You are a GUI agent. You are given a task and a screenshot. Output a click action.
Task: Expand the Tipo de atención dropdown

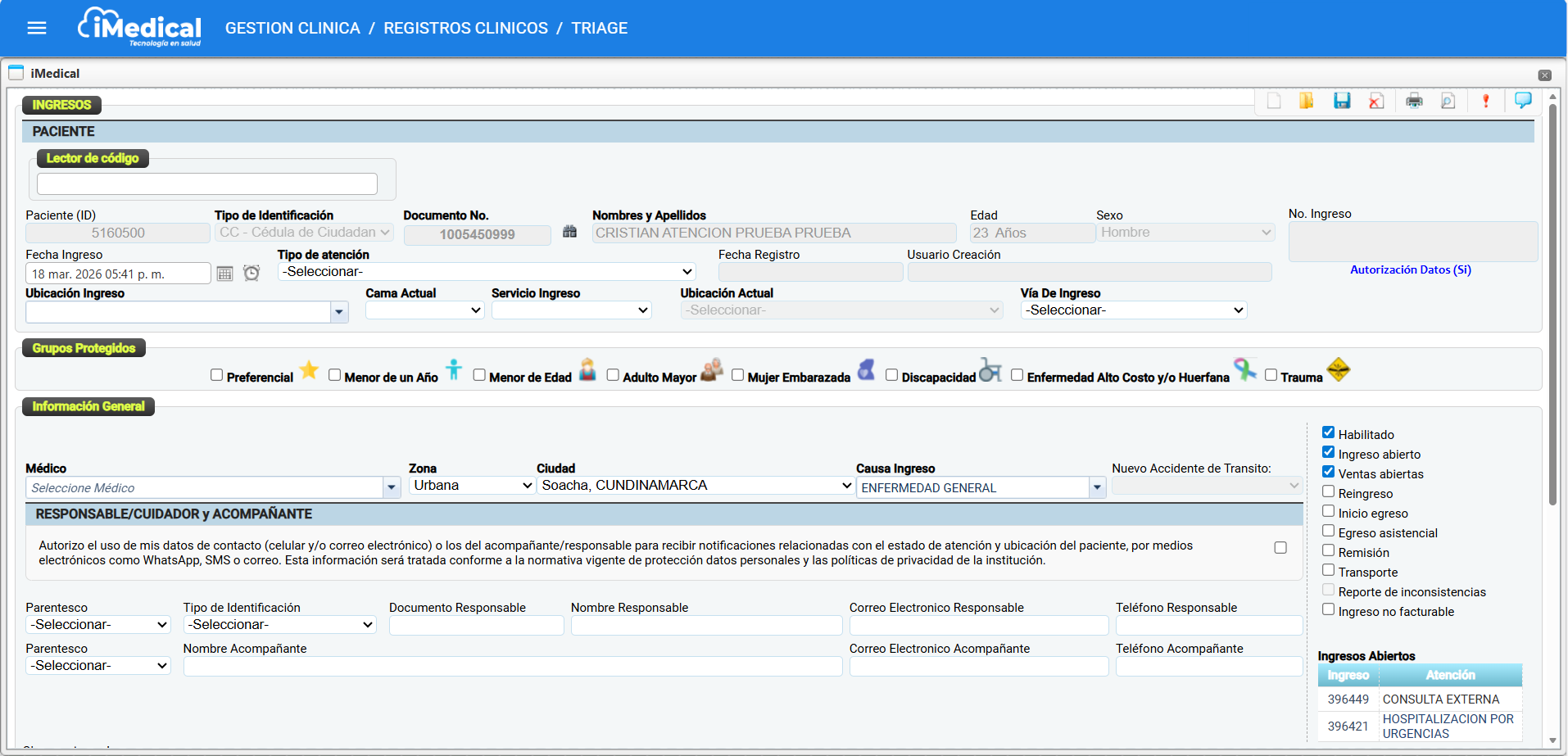[487, 272]
